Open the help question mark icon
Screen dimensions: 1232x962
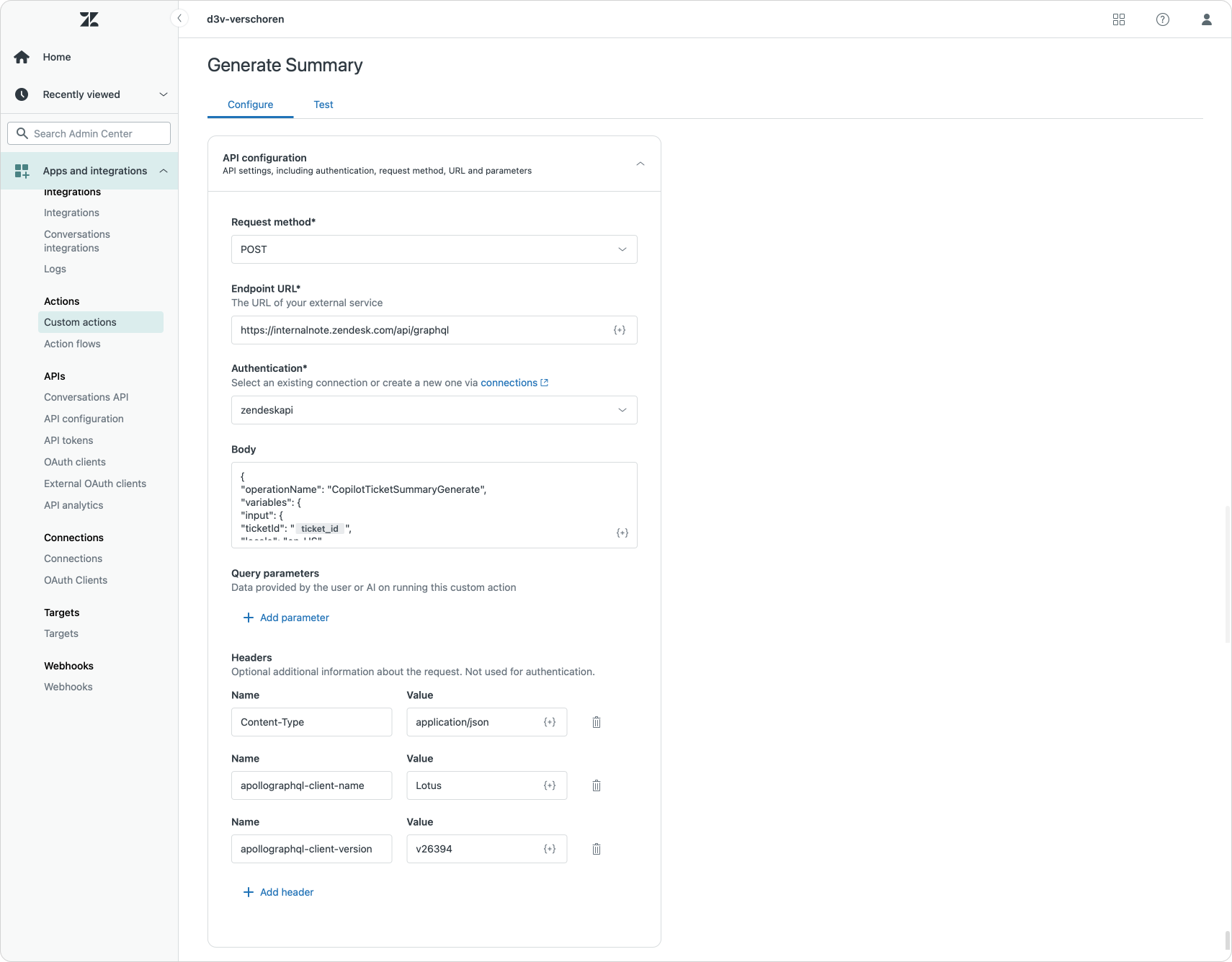point(1162,19)
